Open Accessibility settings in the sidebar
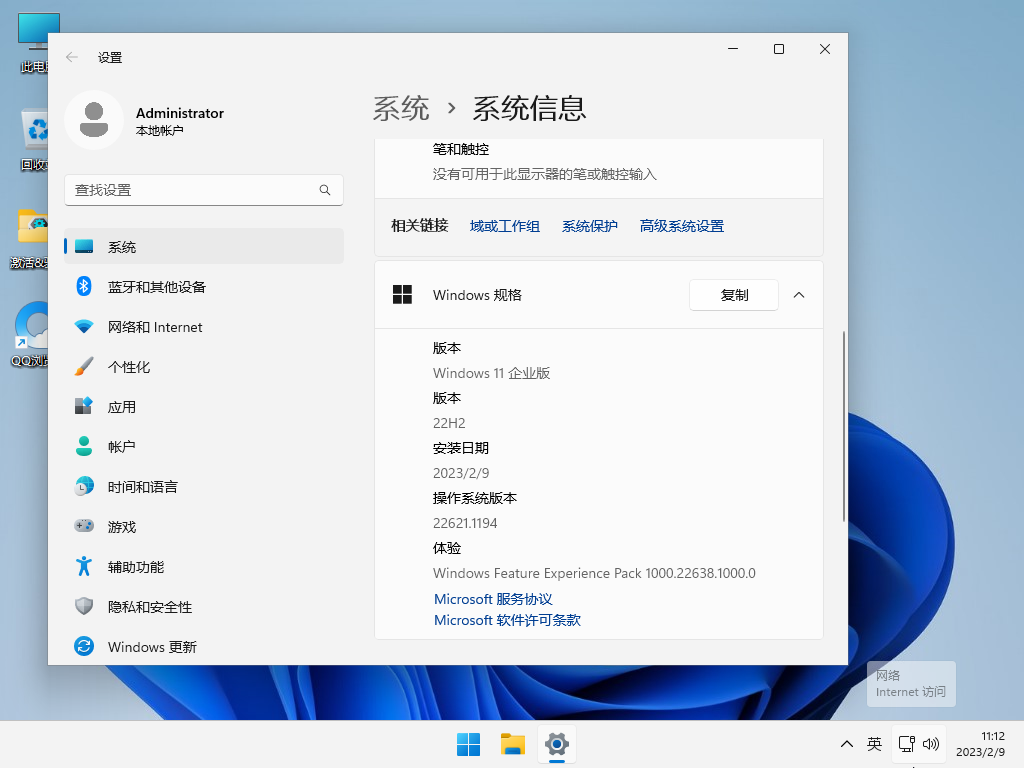The height and width of the screenshot is (768, 1024). 135,567
